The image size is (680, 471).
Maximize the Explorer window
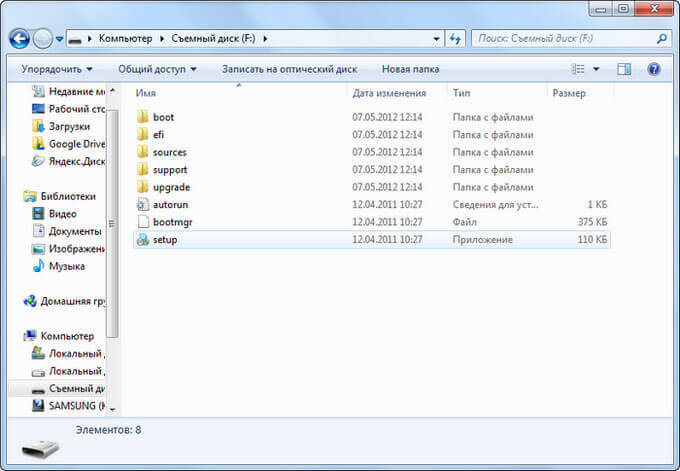coord(624,8)
